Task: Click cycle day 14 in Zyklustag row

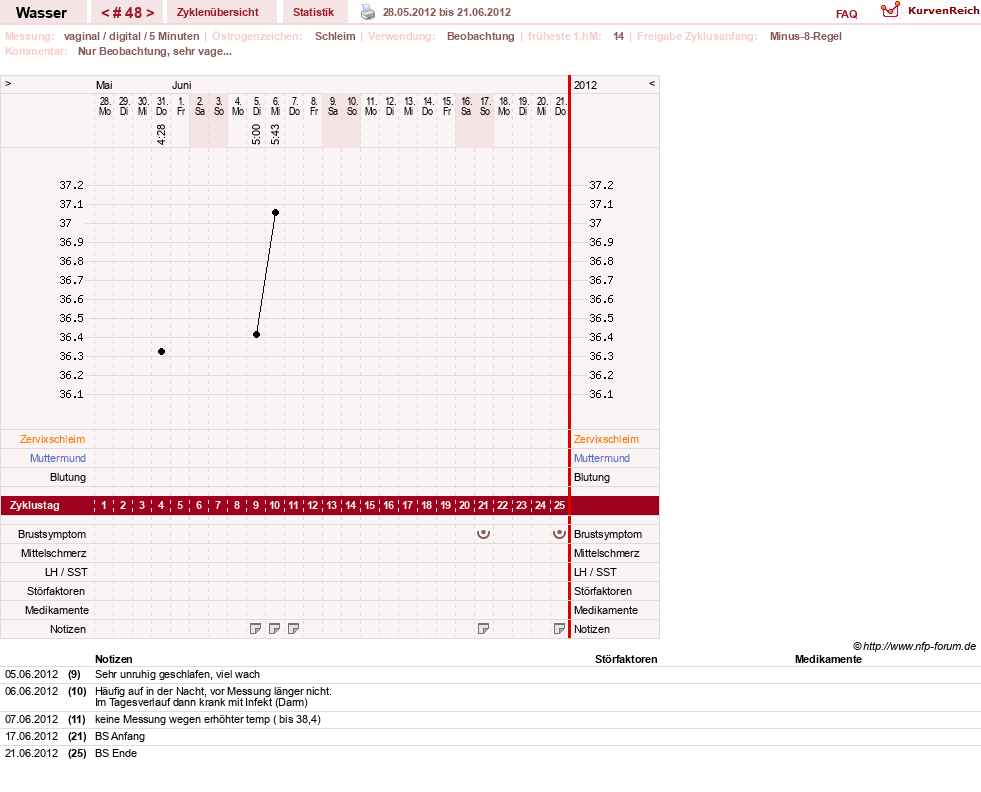Action: coord(351,505)
